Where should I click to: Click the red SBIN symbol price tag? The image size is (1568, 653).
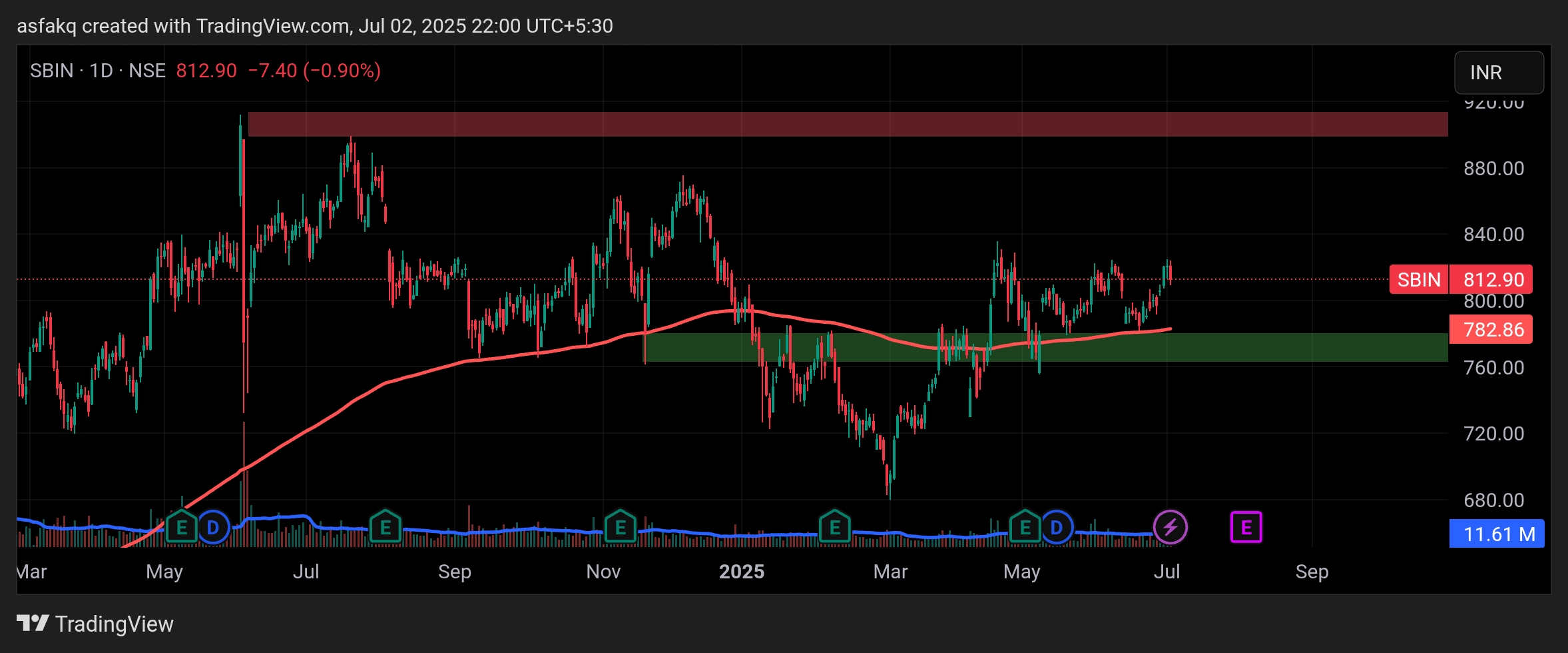(1418, 279)
